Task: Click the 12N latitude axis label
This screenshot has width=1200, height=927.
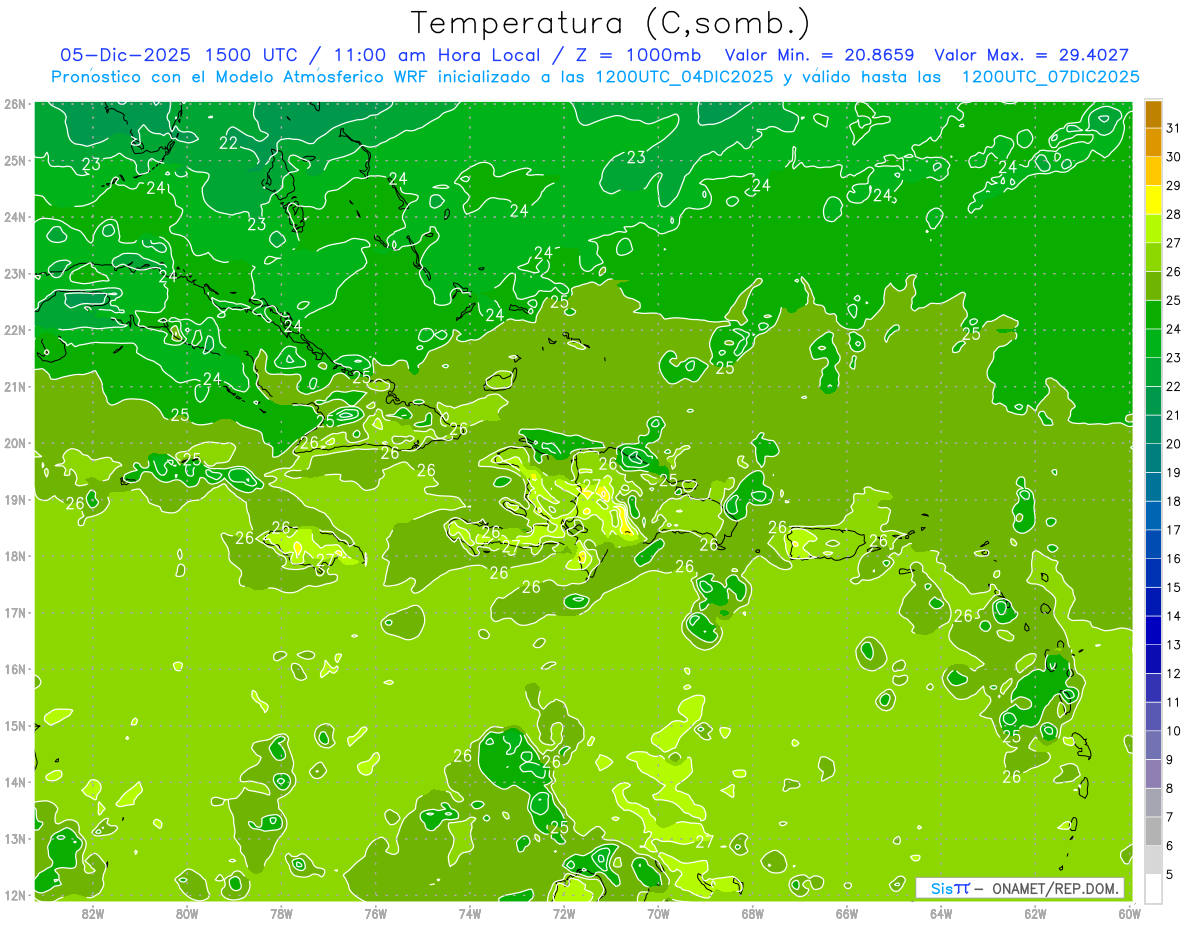Action: pyautogui.click(x=14, y=895)
